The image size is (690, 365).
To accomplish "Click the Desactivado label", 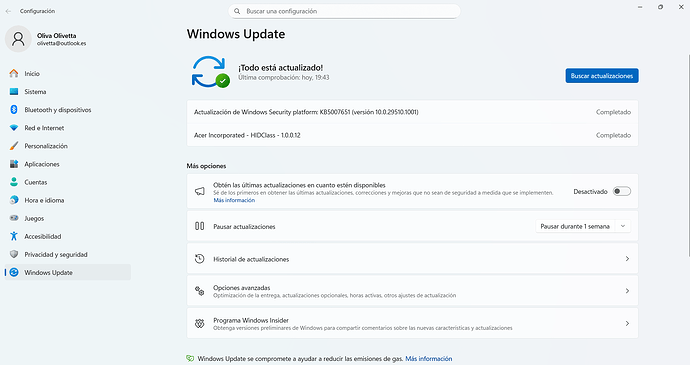I will click(x=591, y=192).
